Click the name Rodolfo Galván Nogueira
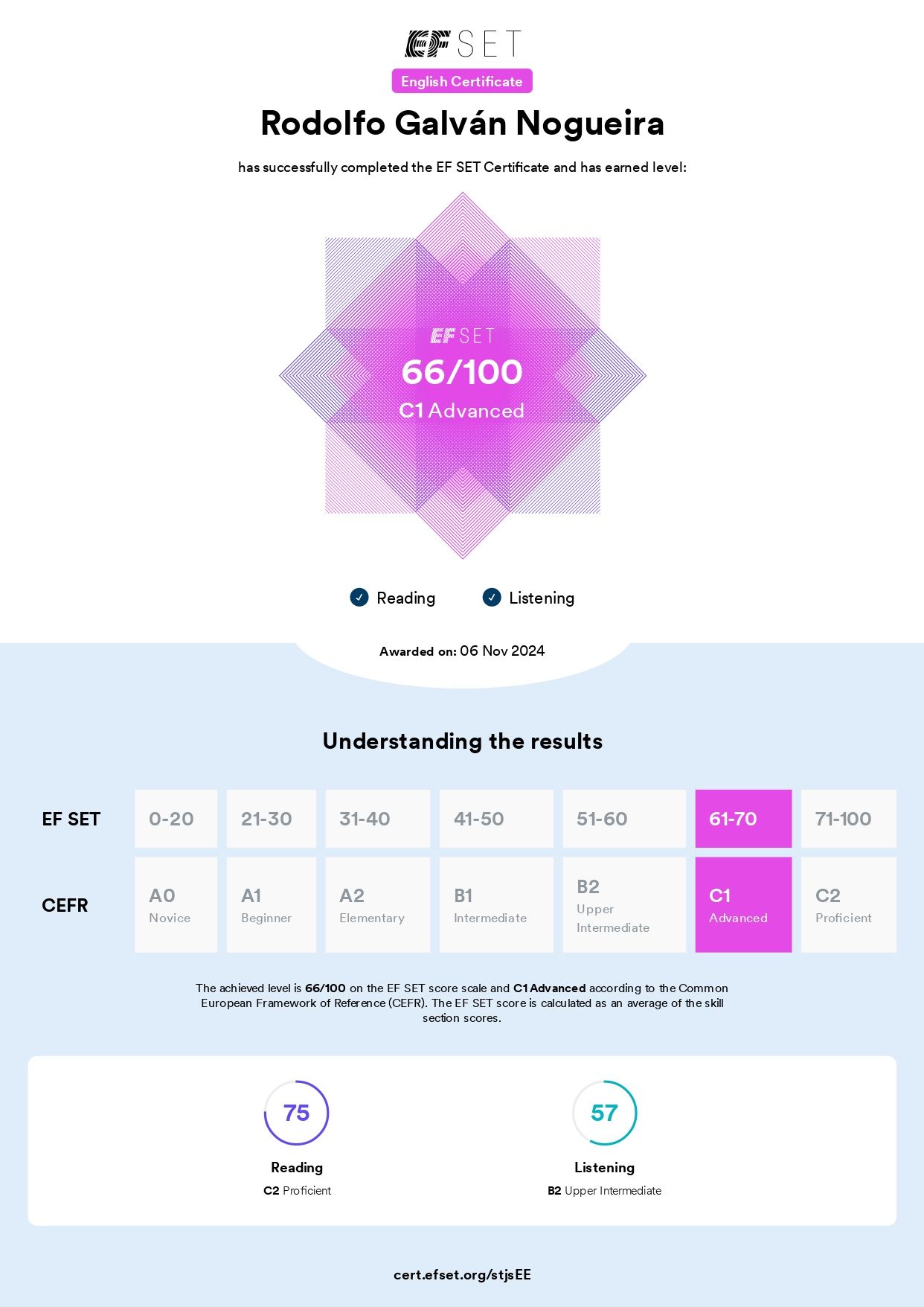 tap(462, 124)
